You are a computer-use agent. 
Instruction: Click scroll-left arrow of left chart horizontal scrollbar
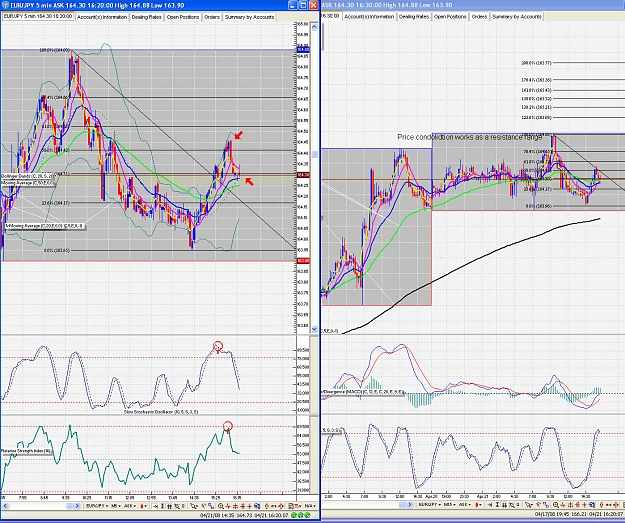[5, 506]
